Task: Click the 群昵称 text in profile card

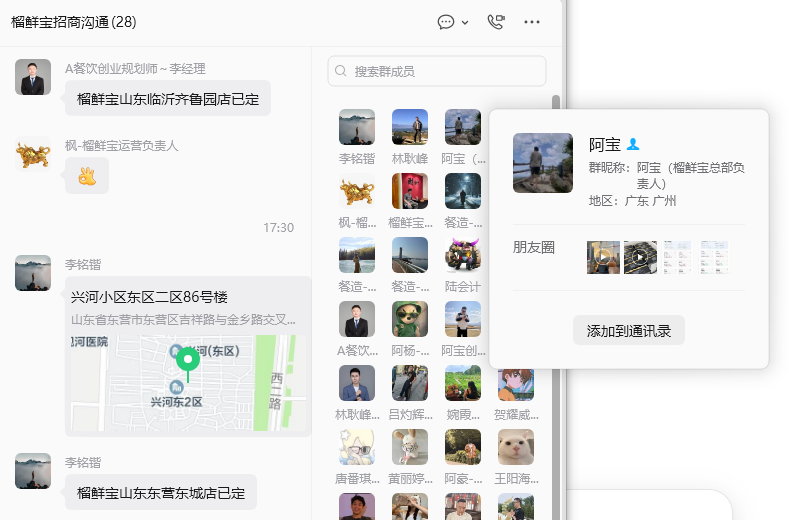Action: coord(667,175)
